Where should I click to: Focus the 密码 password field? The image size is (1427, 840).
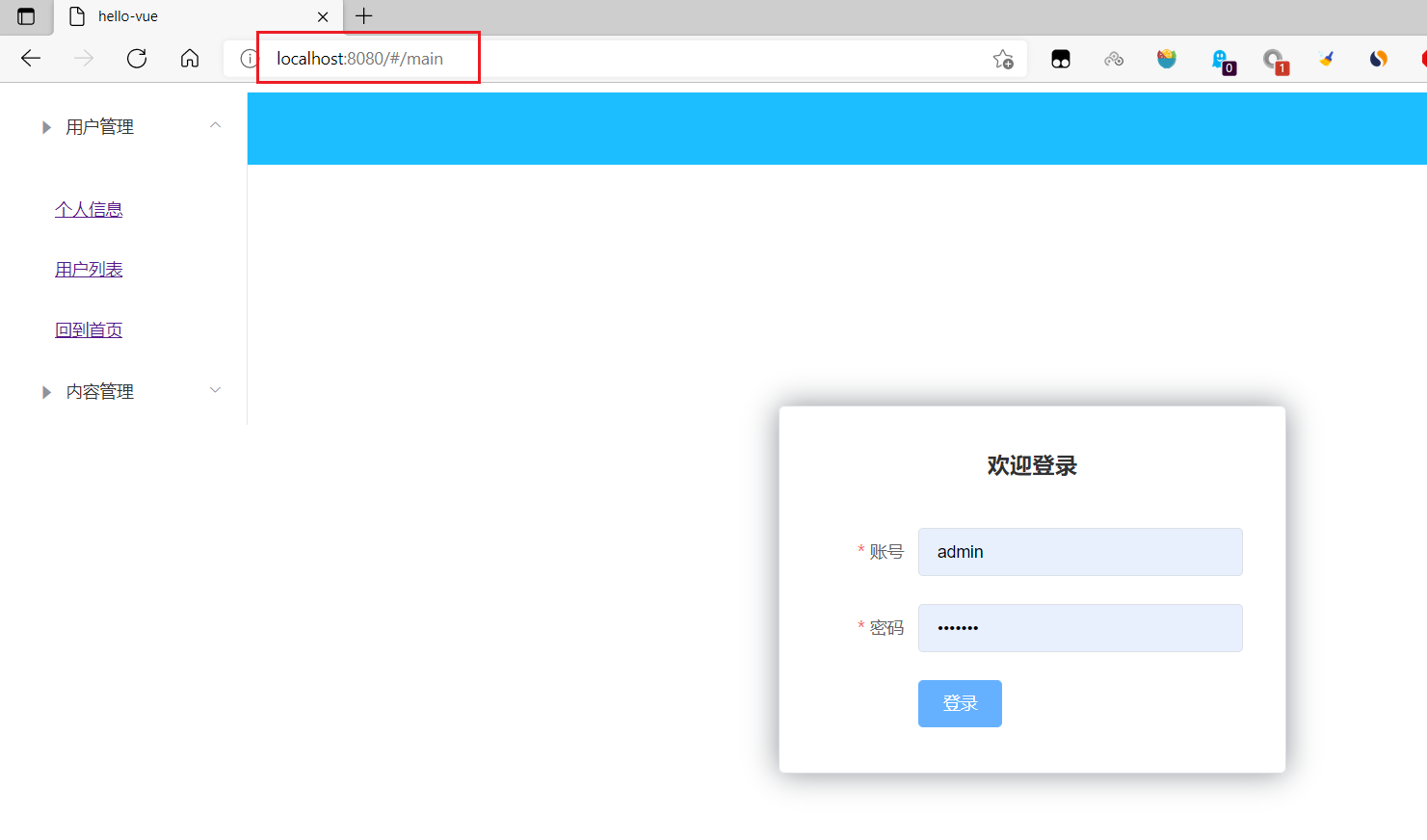click(x=1079, y=628)
